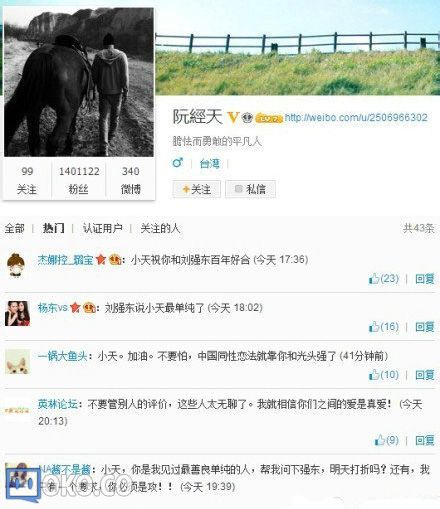This screenshot has width=440, height=509.
Task: Click thumbs-up on the comment with 10 likes
Action: (x=374, y=375)
